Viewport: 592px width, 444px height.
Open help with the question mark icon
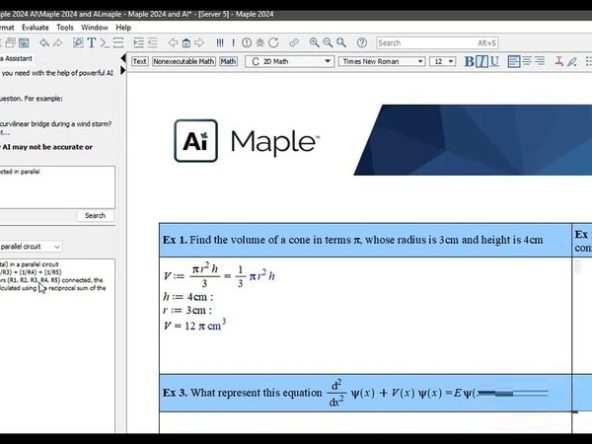tap(362, 43)
